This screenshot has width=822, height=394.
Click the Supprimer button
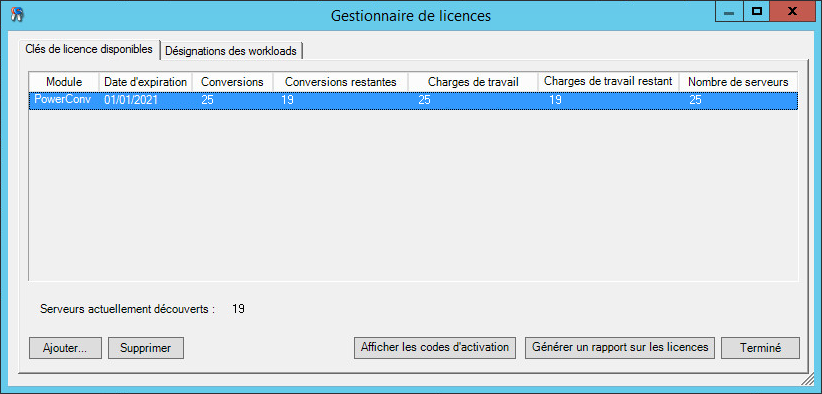click(x=146, y=348)
